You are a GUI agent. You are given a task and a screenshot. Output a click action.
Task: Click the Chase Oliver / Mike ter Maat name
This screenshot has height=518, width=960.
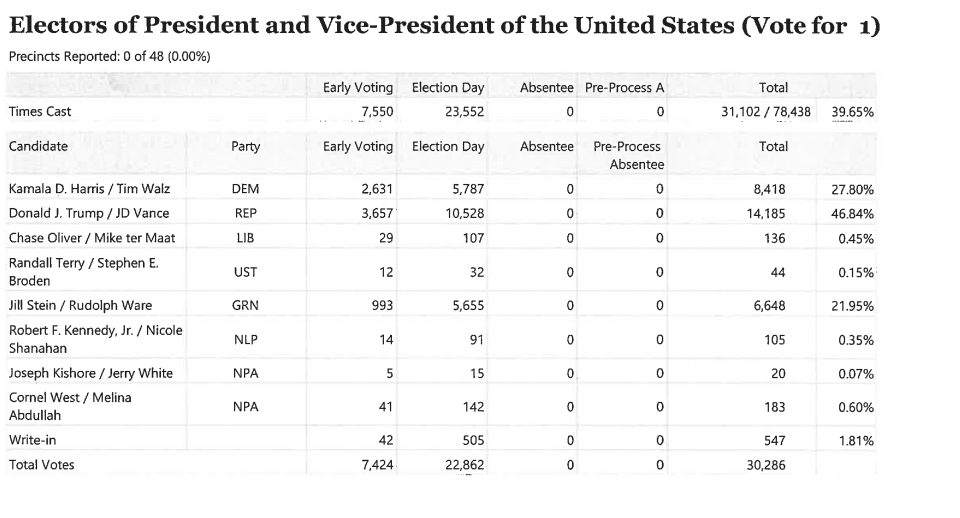pos(92,238)
